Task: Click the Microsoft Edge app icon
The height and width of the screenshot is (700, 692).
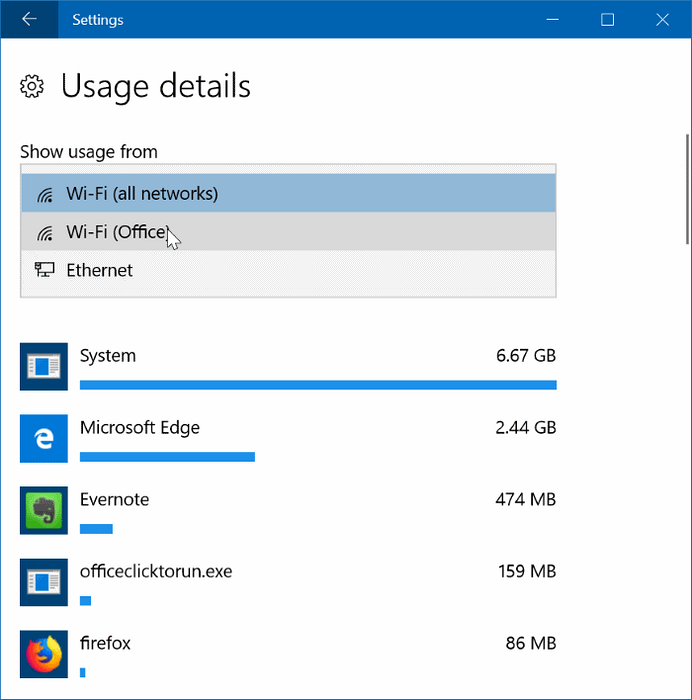Action: click(x=44, y=439)
